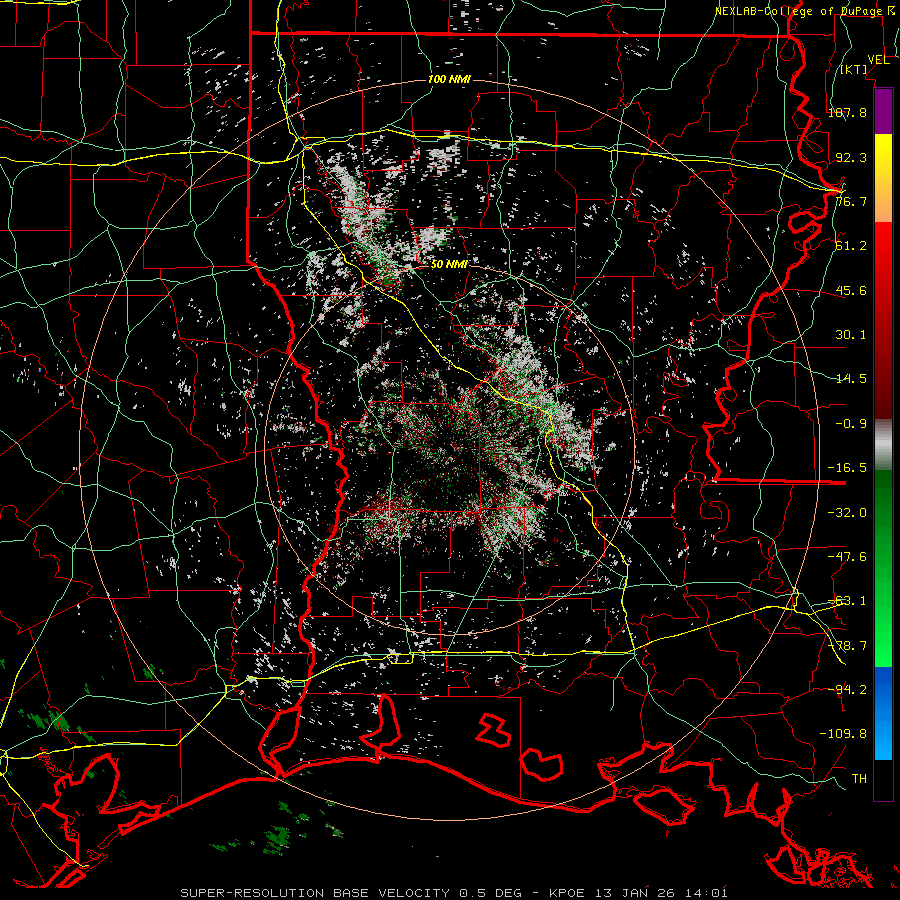
Task: Select the -0.9 scale value
Action: pos(851,423)
